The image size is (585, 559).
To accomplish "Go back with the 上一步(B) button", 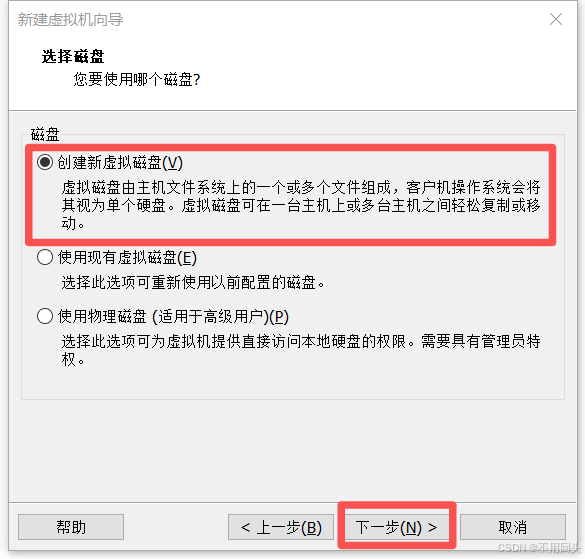I will (x=281, y=527).
